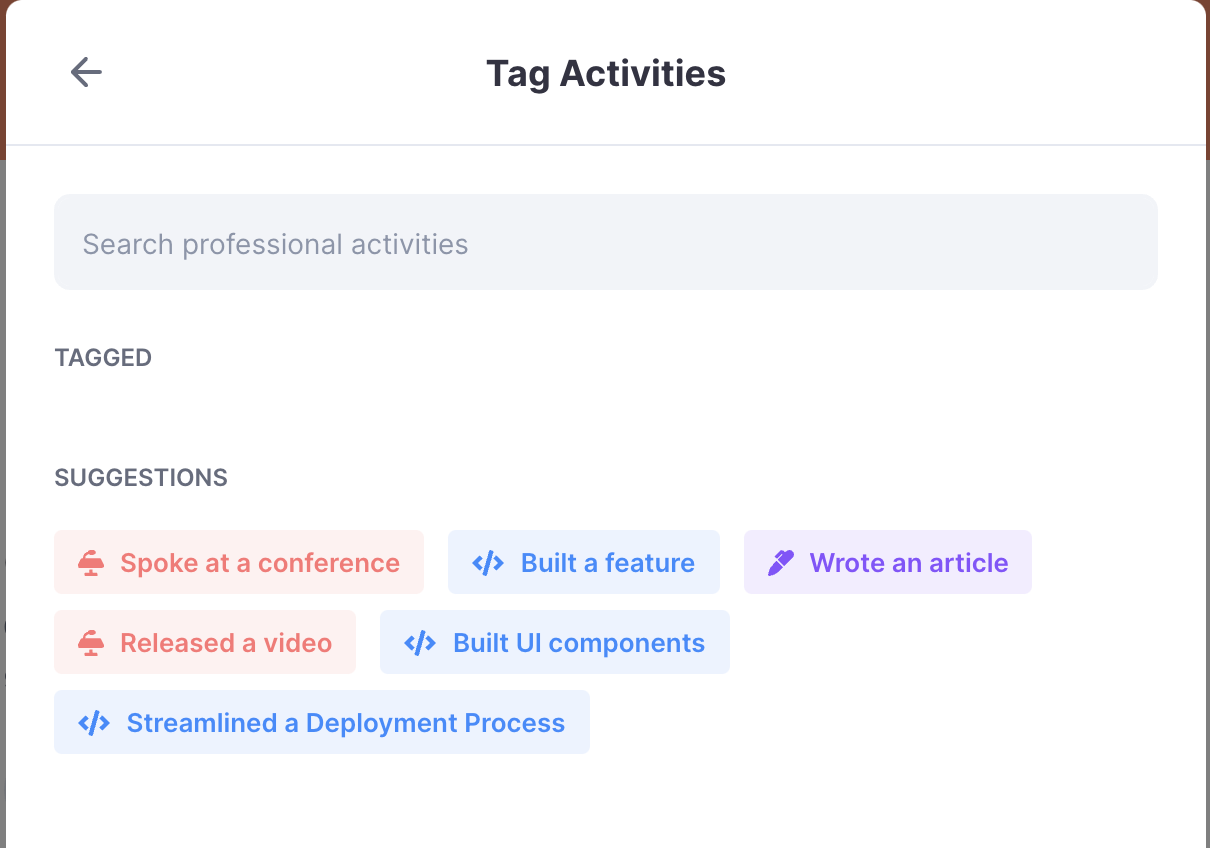This screenshot has width=1210, height=848.
Task: Click the SUGGESTIONS section header
Action: point(140,478)
